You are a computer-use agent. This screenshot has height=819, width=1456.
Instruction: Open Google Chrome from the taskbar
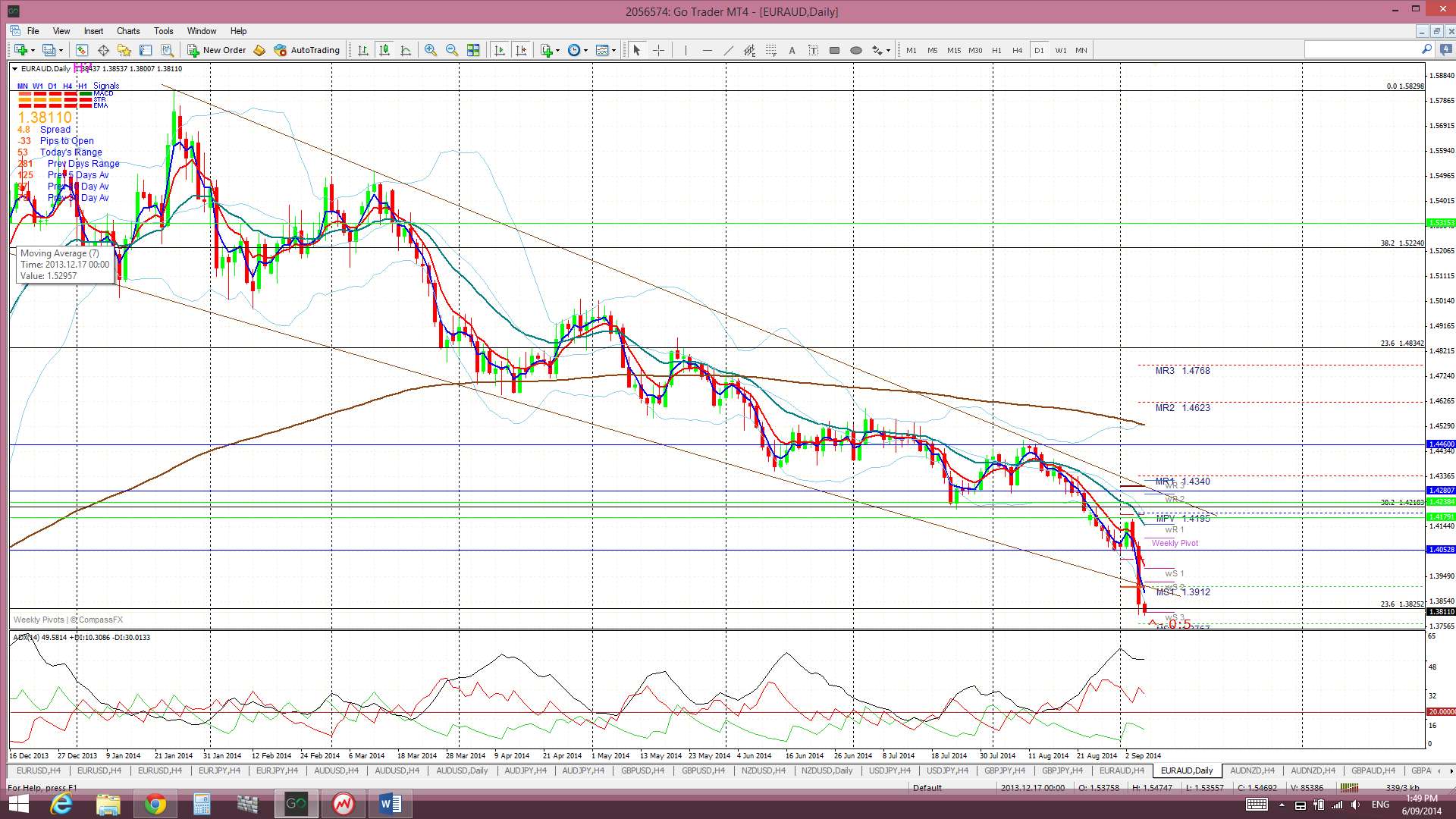(155, 804)
